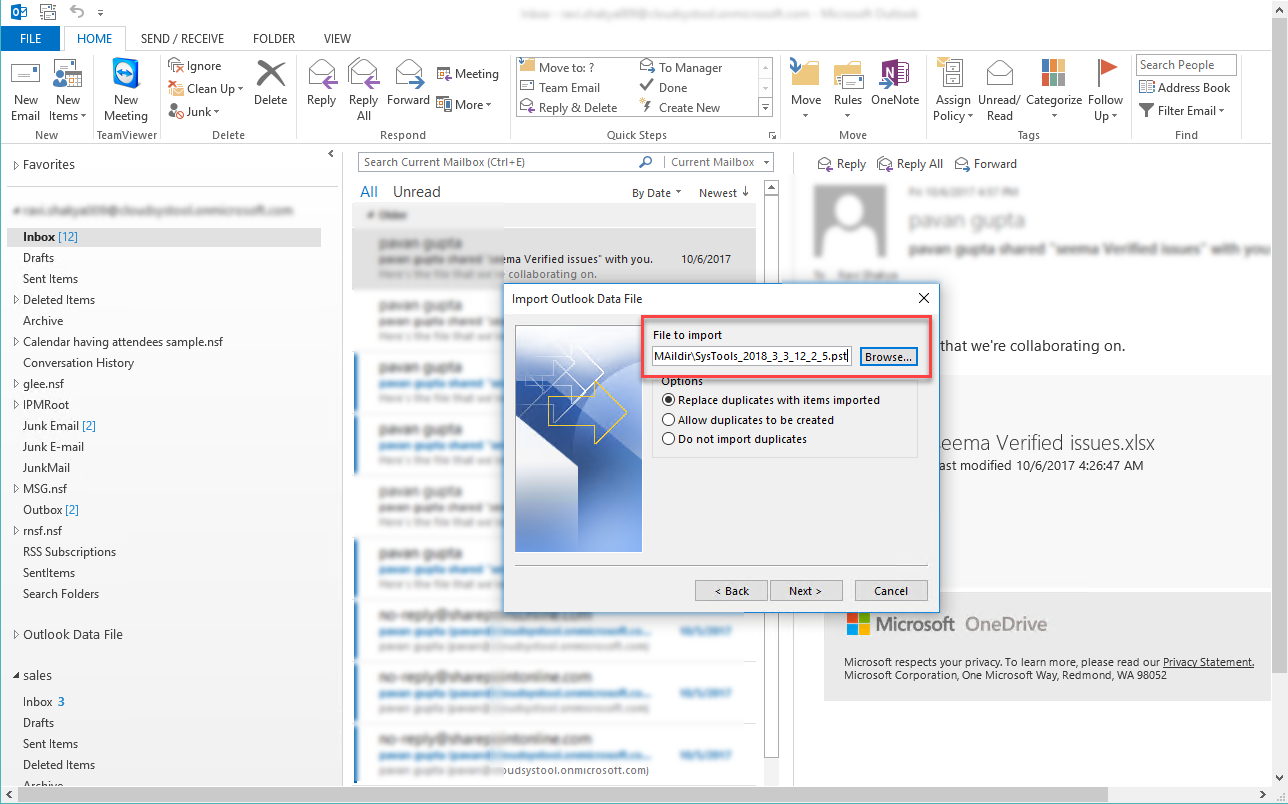This screenshot has height=804, width=1288.
Task: Click the Move folder icon
Action: (805, 74)
